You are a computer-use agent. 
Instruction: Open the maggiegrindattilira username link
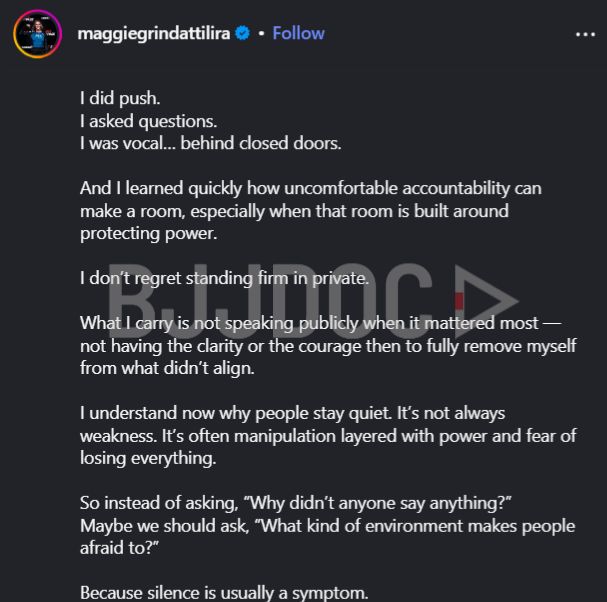pyautogui.click(x=155, y=33)
